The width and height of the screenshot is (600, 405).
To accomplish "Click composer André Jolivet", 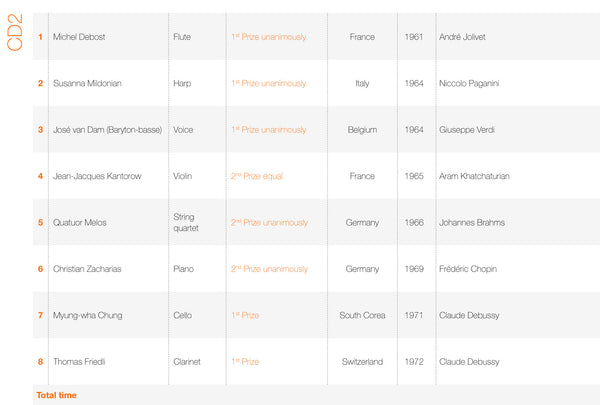I will pyautogui.click(x=466, y=37).
